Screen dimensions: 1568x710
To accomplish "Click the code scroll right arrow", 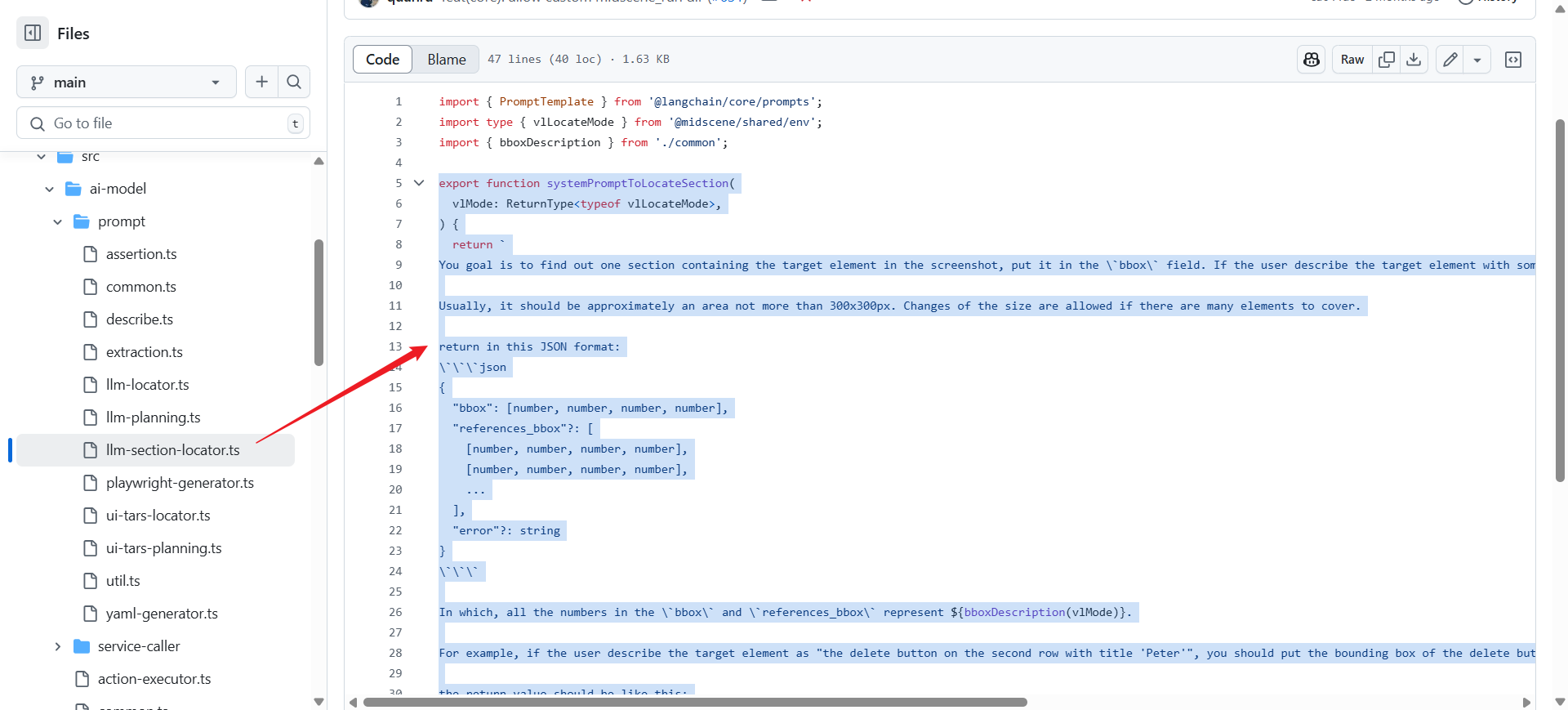I will point(1526,703).
